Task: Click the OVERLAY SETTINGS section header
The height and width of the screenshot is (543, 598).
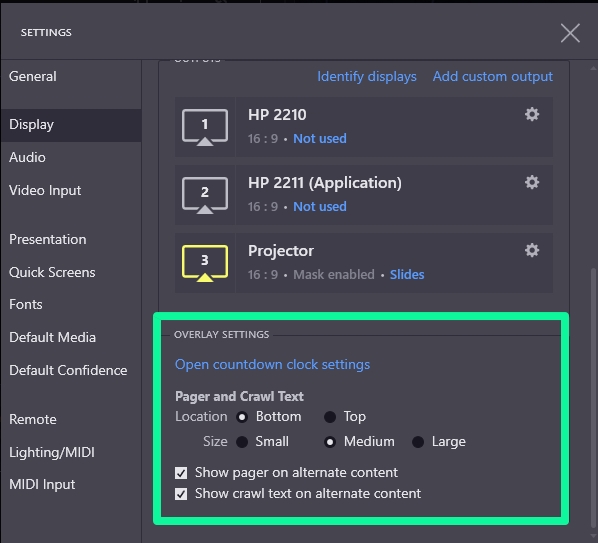Action: [x=221, y=334]
